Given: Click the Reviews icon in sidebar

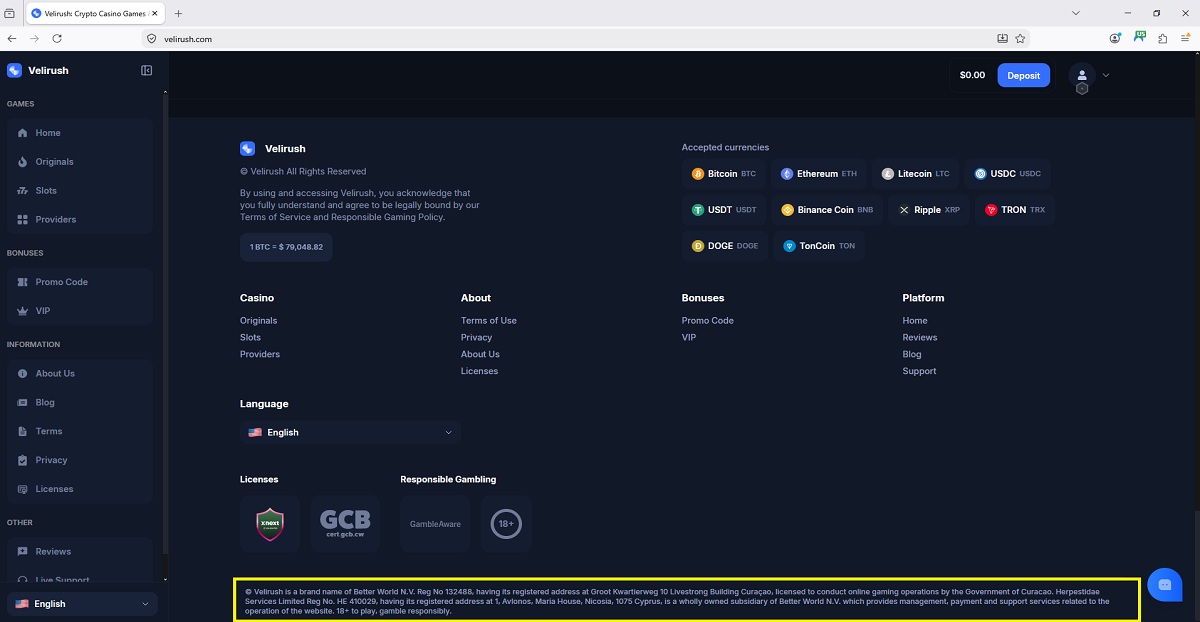Looking at the screenshot, I should [x=23, y=552].
